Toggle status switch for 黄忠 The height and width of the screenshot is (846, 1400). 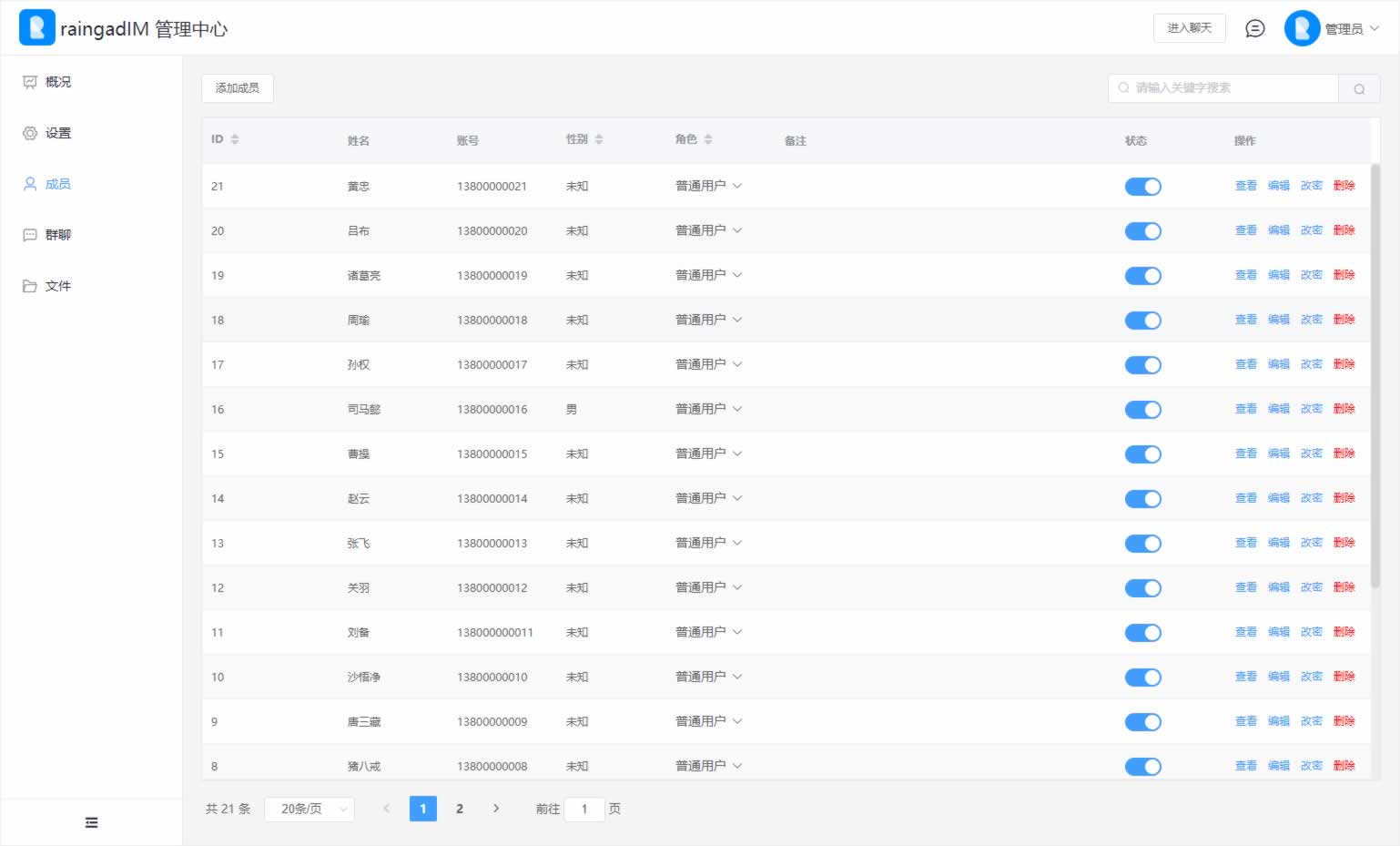[1142, 187]
